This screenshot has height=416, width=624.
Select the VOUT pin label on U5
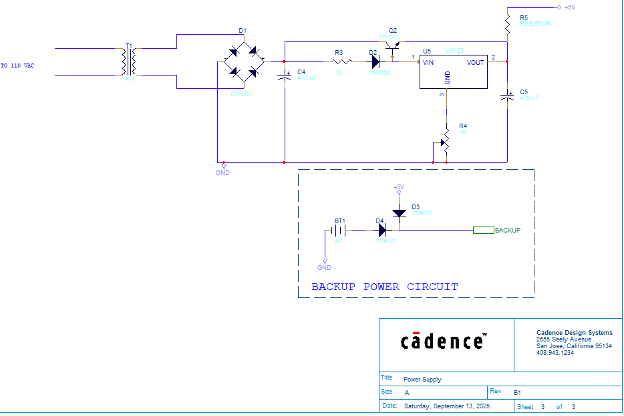pos(475,63)
